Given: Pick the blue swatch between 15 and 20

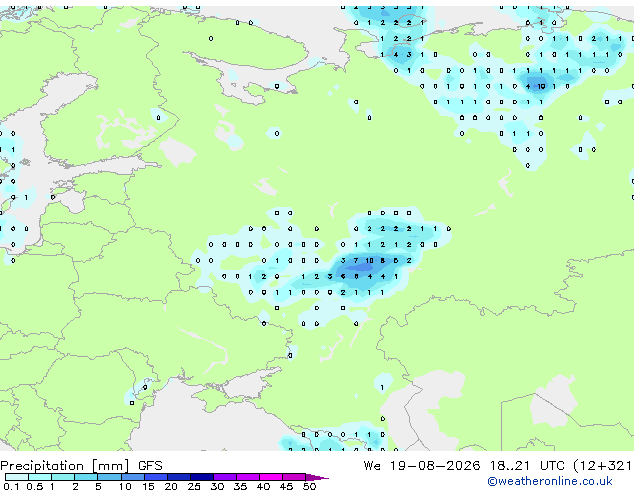Looking at the screenshot, I should [x=156, y=477].
